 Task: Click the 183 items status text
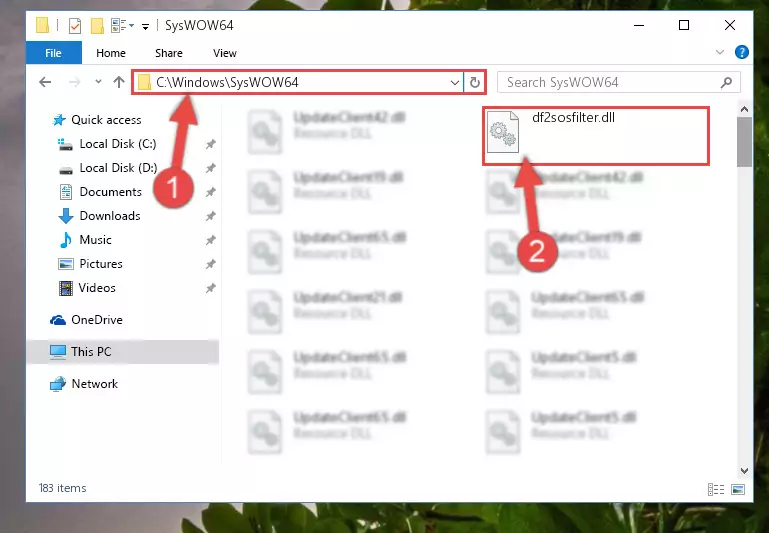point(62,488)
